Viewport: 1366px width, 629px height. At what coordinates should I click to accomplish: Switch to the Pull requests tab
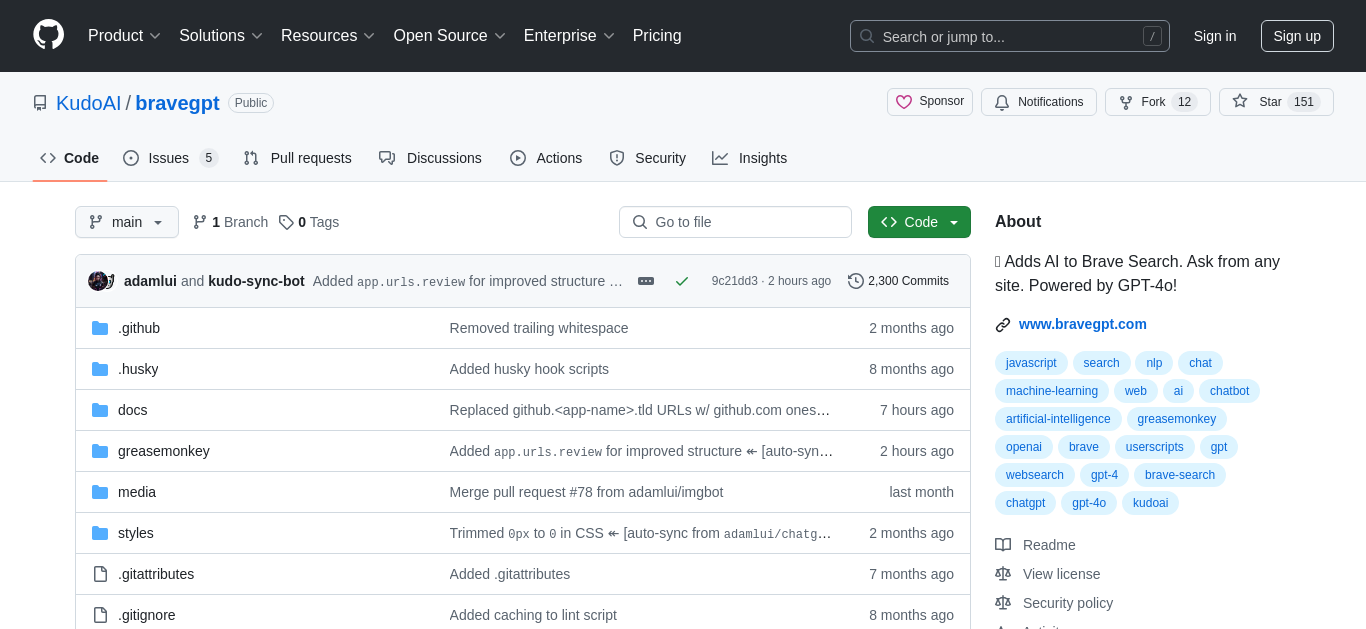point(297,158)
